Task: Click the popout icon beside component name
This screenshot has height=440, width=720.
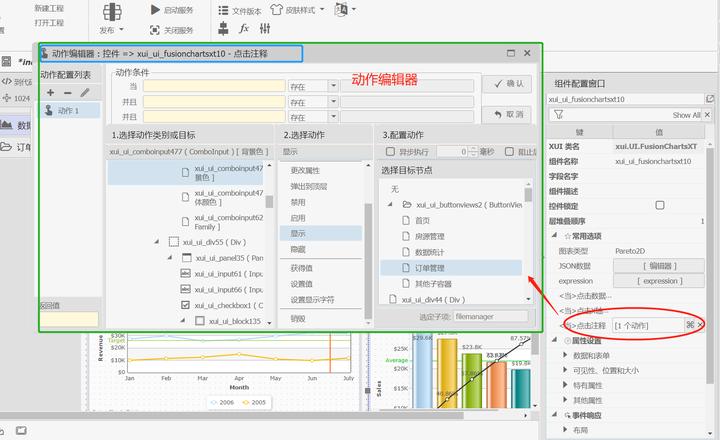Action: pyautogui.click(x=710, y=99)
